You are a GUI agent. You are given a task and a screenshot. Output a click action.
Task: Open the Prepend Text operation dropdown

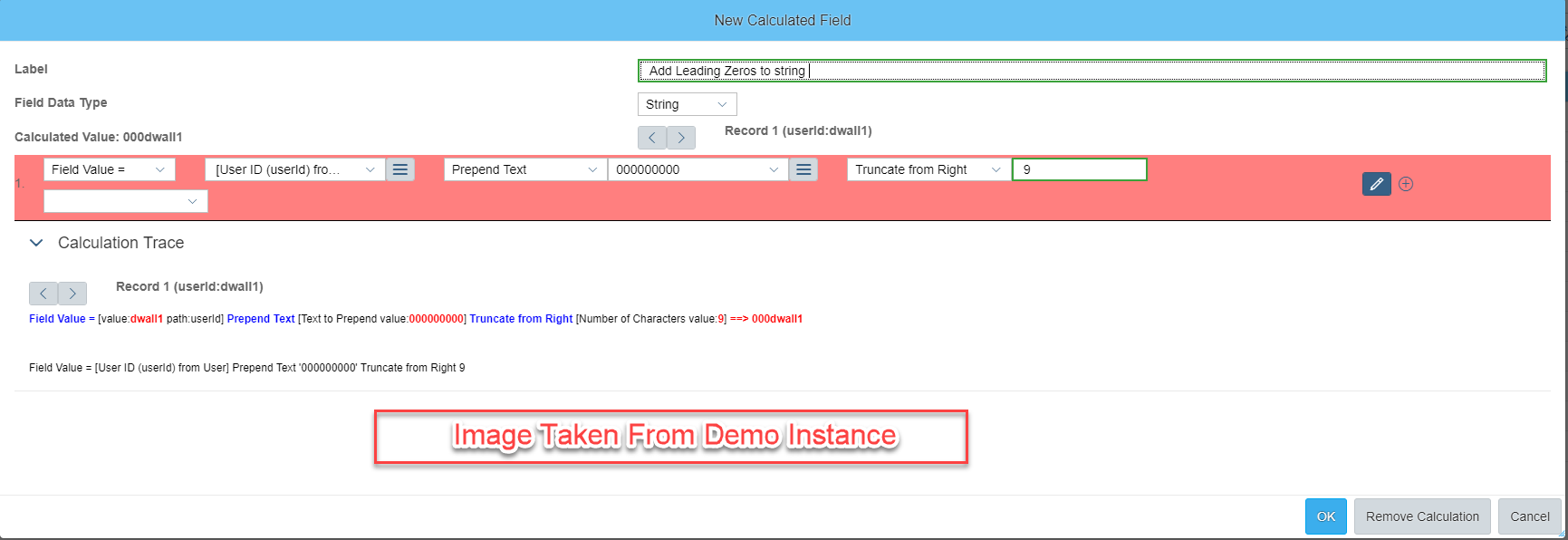pyautogui.click(x=525, y=169)
